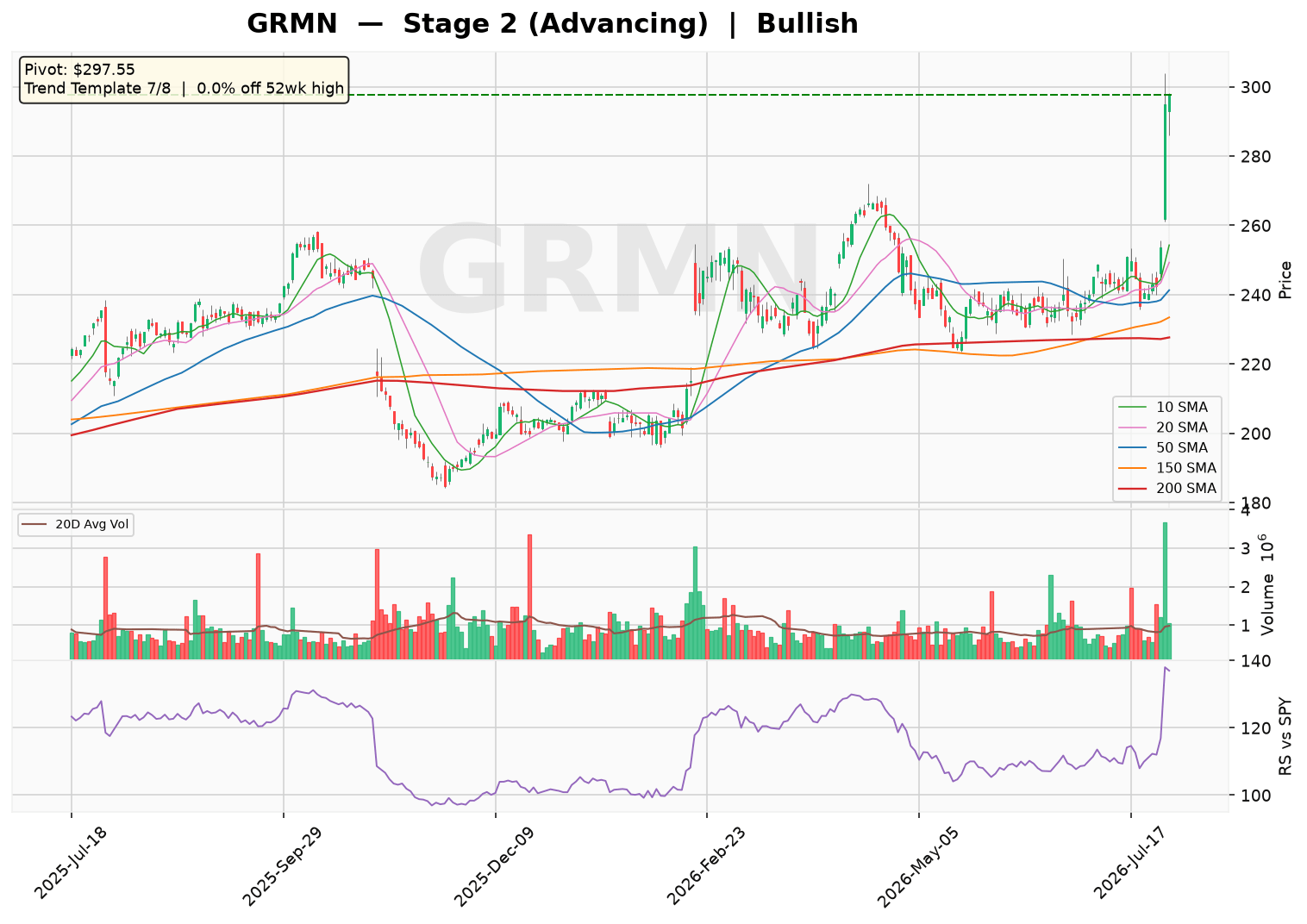Click the chart title starting with GRMN
Viewport: 1307px width, 924px height.
click(x=553, y=23)
